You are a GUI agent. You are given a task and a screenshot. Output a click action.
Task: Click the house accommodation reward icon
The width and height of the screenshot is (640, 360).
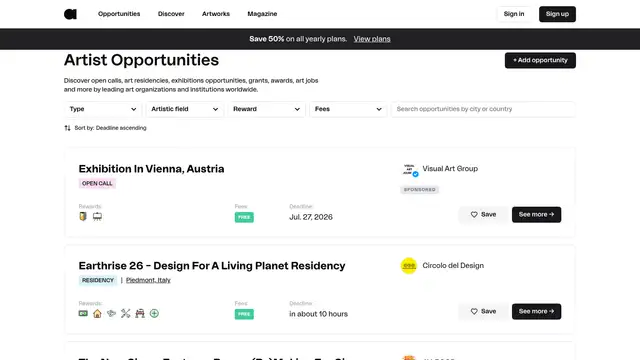point(97,313)
